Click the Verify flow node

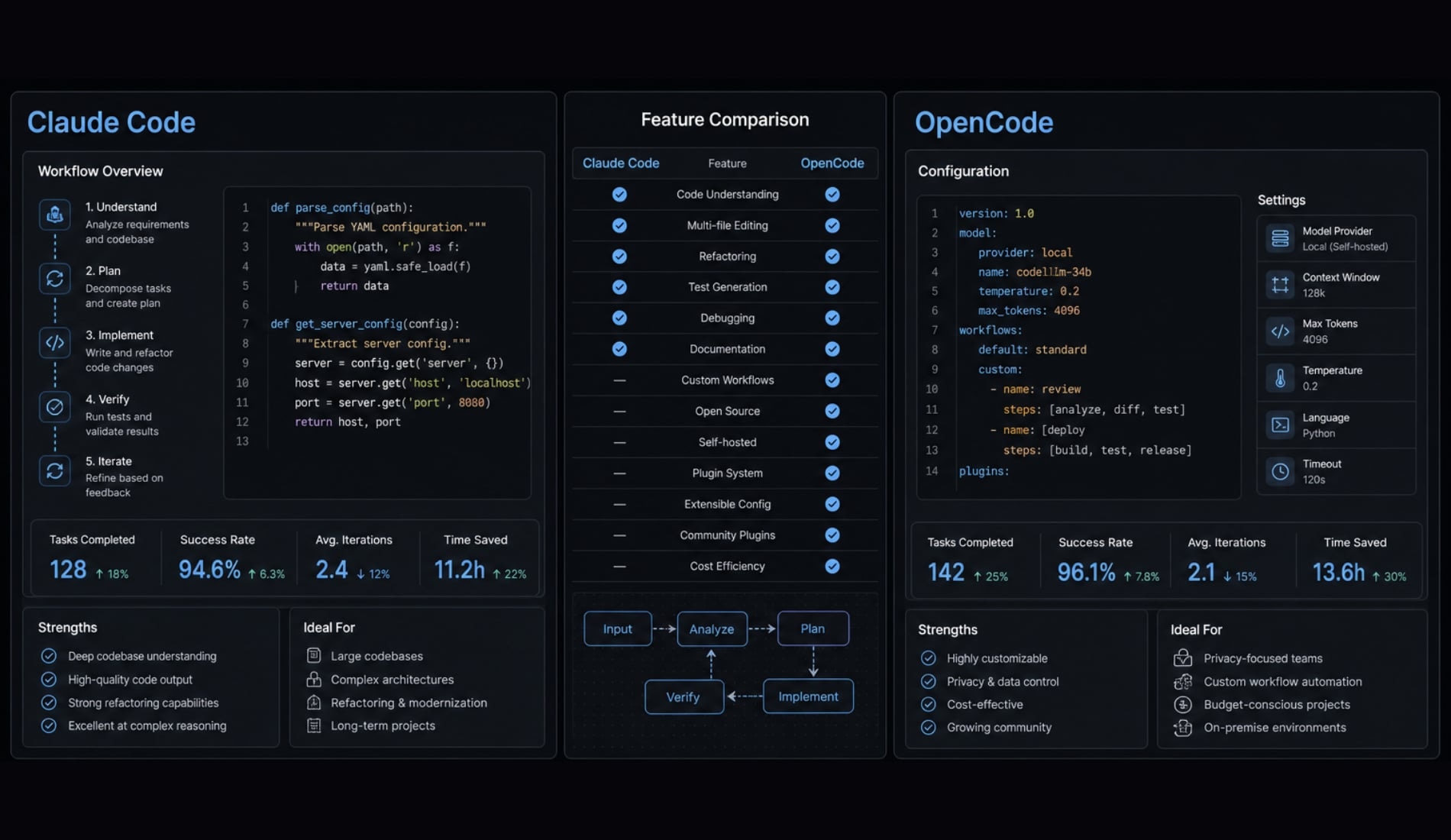coord(683,697)
